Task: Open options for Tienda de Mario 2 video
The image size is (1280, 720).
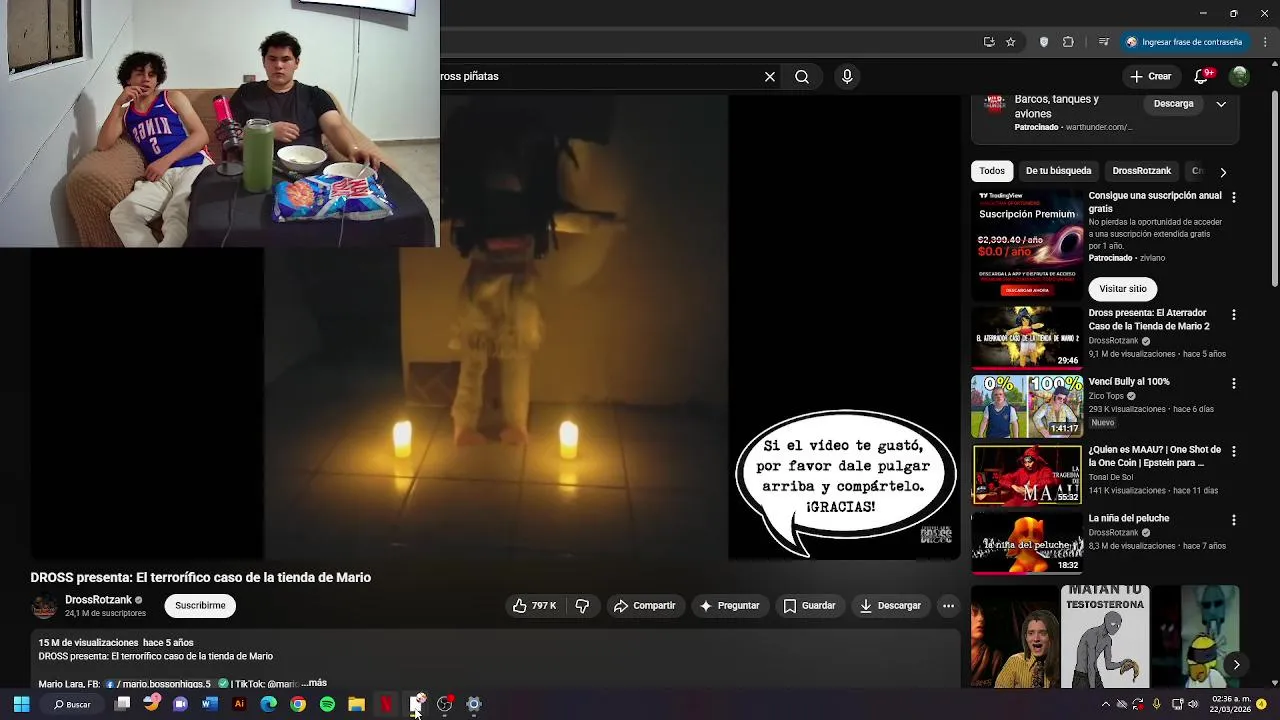Action: tap(1233, 314)
